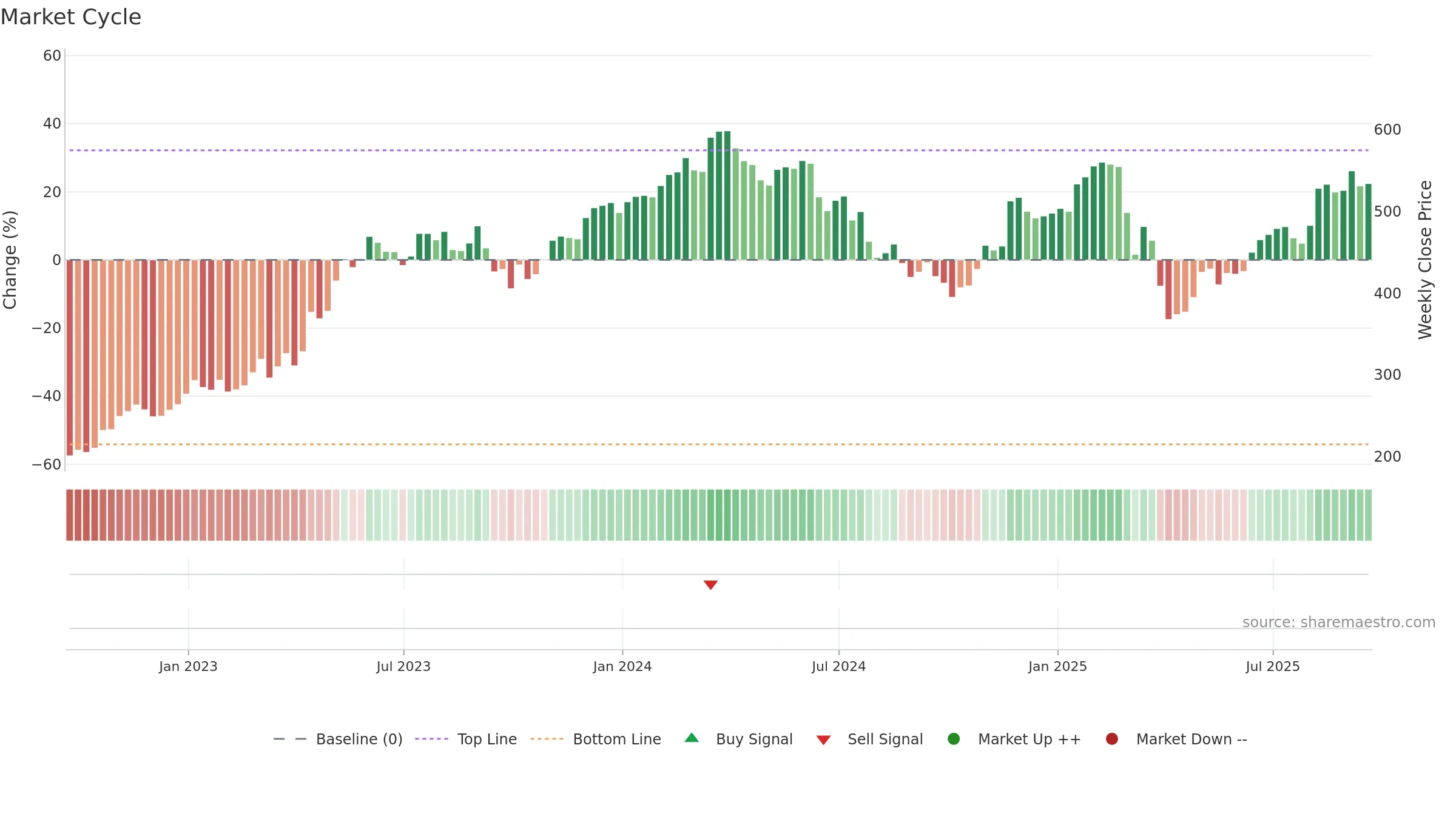Click the Market Cycle chart title
The height and width of the screenshot is (819, 1456).
pos(71,17)
